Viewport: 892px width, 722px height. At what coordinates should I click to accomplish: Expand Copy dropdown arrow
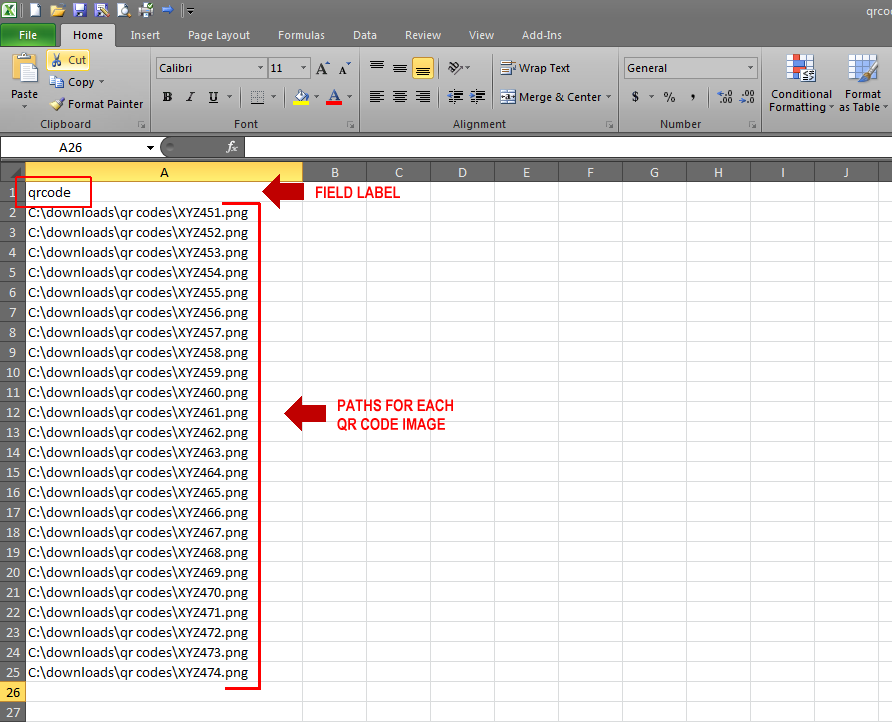tap(101, 82)
